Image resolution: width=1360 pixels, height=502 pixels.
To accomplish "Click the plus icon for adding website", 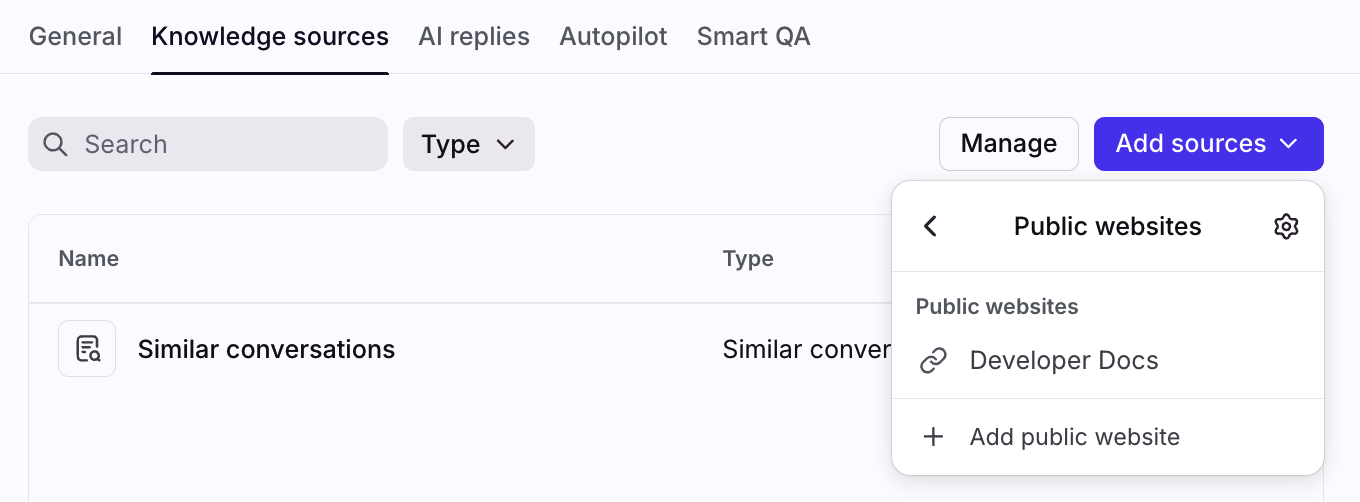I will pyautogui.click(x=933, y=437).
